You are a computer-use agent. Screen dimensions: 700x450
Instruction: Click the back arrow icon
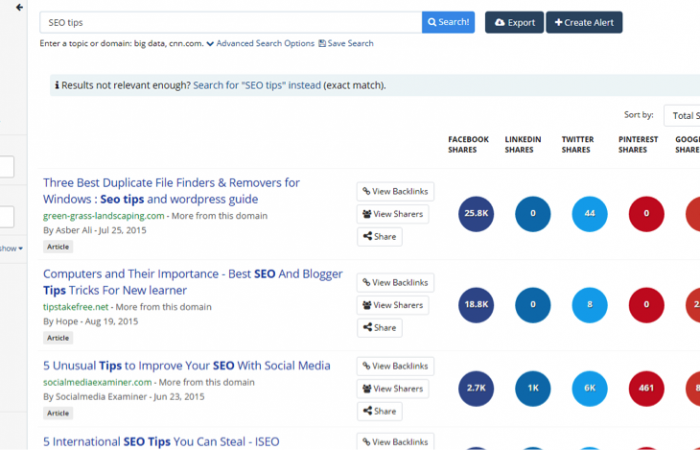tap(19, 7)
